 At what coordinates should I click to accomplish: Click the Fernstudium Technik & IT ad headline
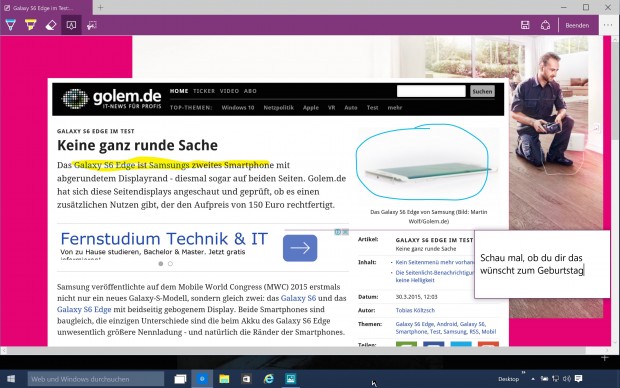pyautogui.click(x=164, y=239)
